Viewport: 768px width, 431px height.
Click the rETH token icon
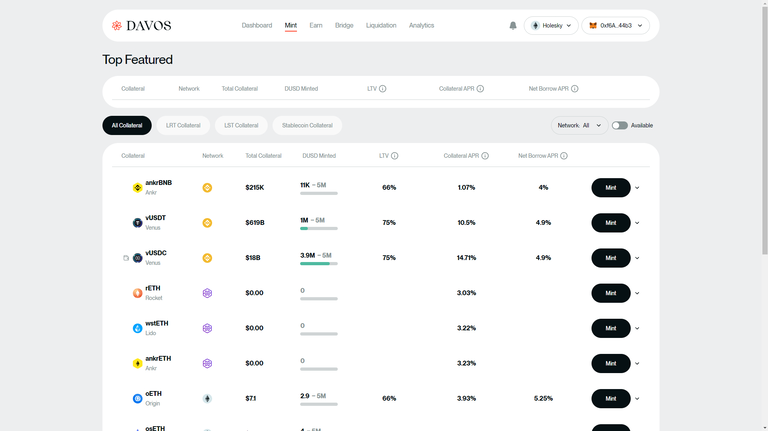[x=138, y=293]
